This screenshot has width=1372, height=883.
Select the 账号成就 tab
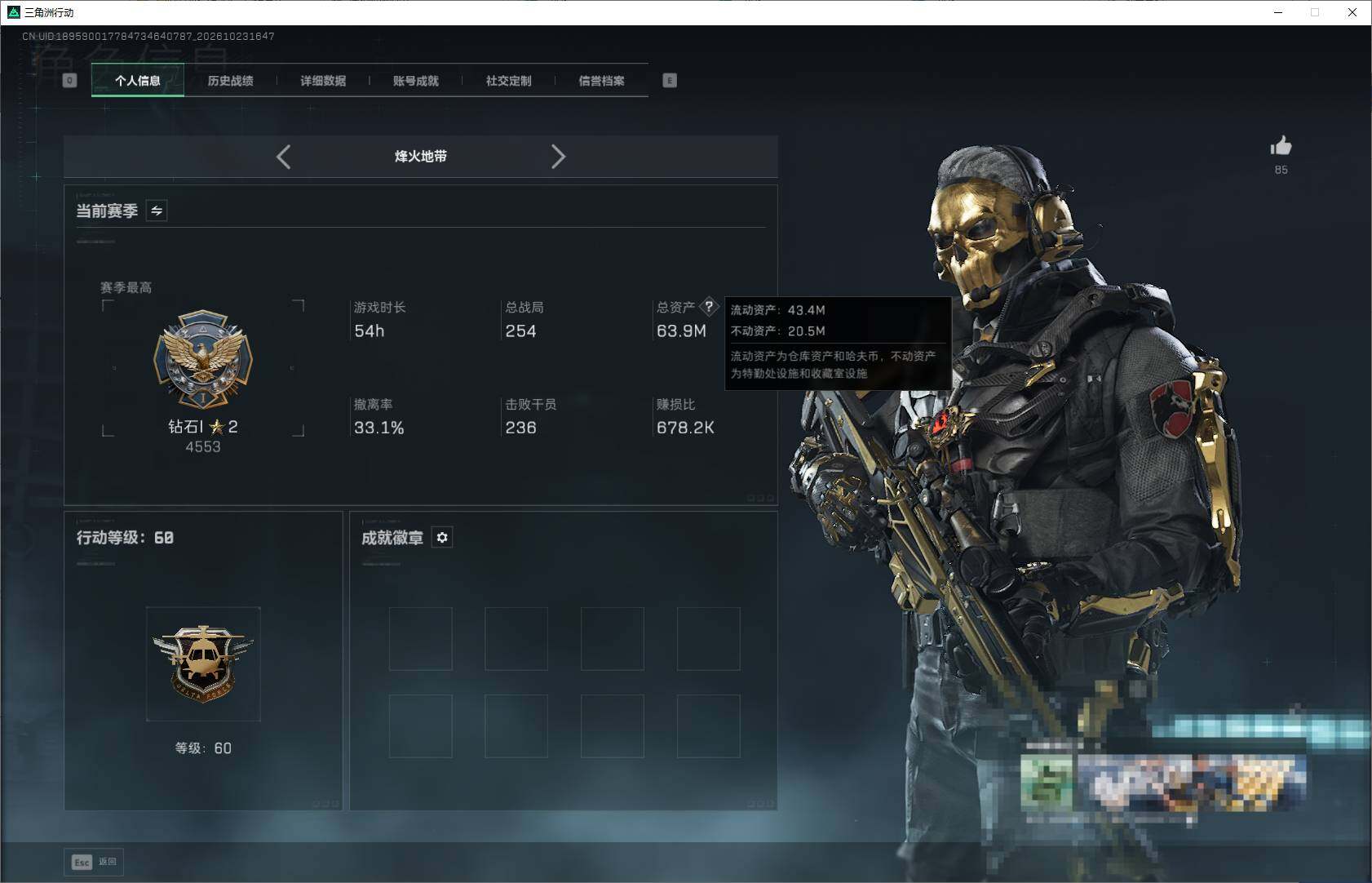(416, 81)
